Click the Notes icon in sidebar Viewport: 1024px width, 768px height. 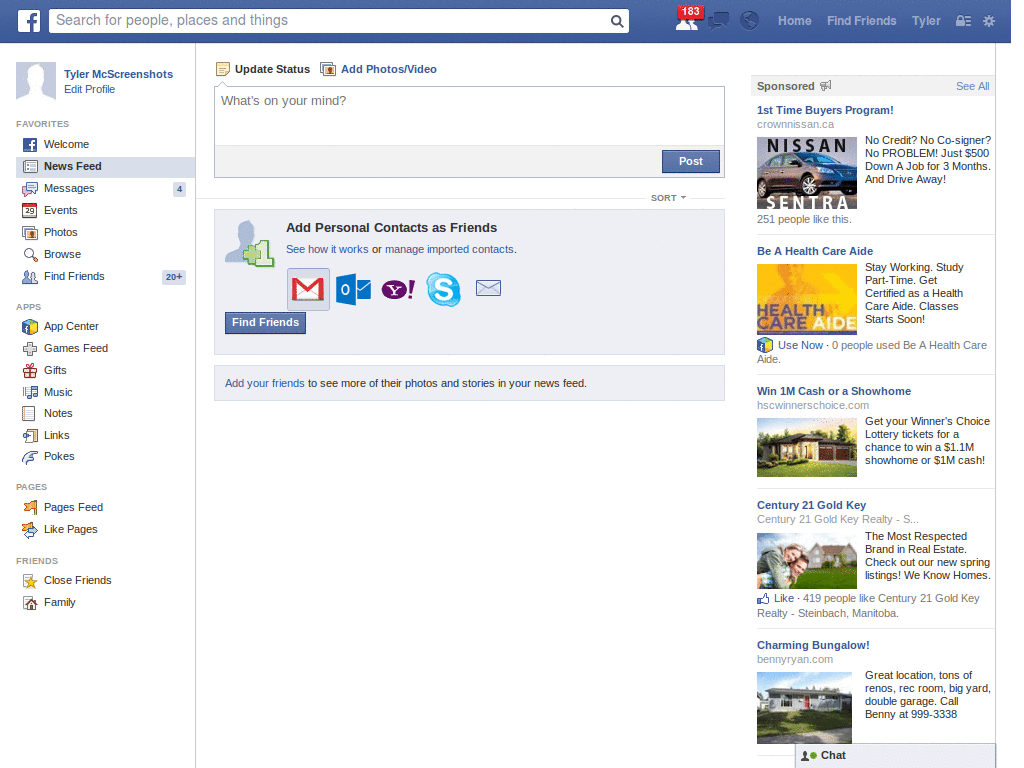29,413
